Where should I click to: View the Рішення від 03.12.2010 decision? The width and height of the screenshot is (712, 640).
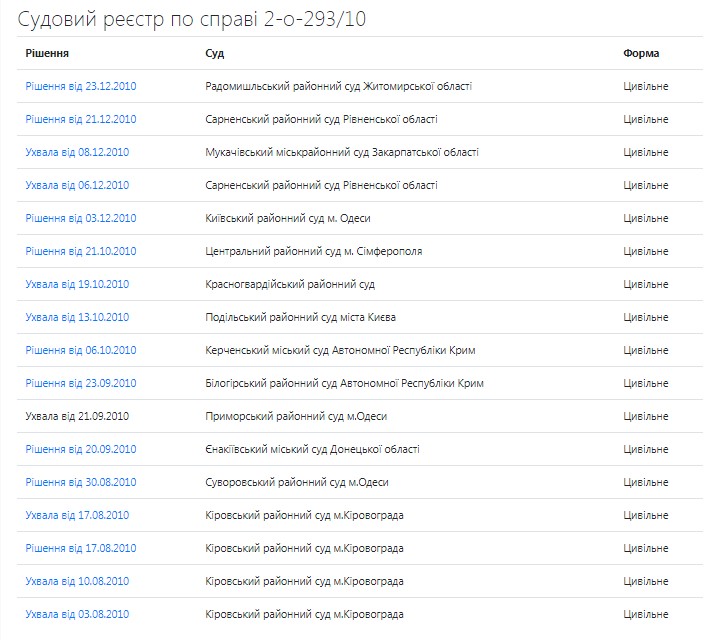(80, 218)
